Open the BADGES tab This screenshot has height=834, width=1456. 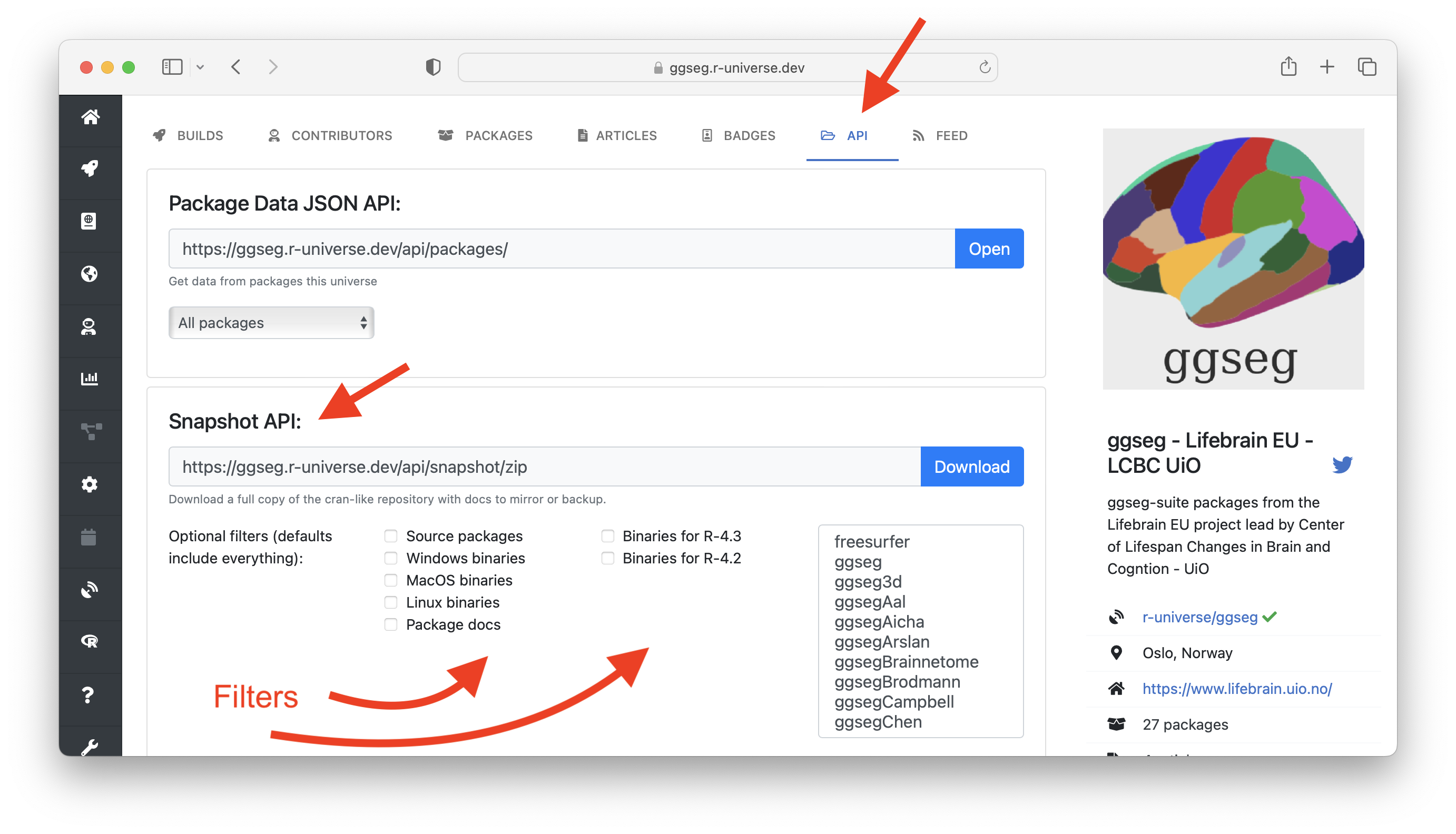749,136
